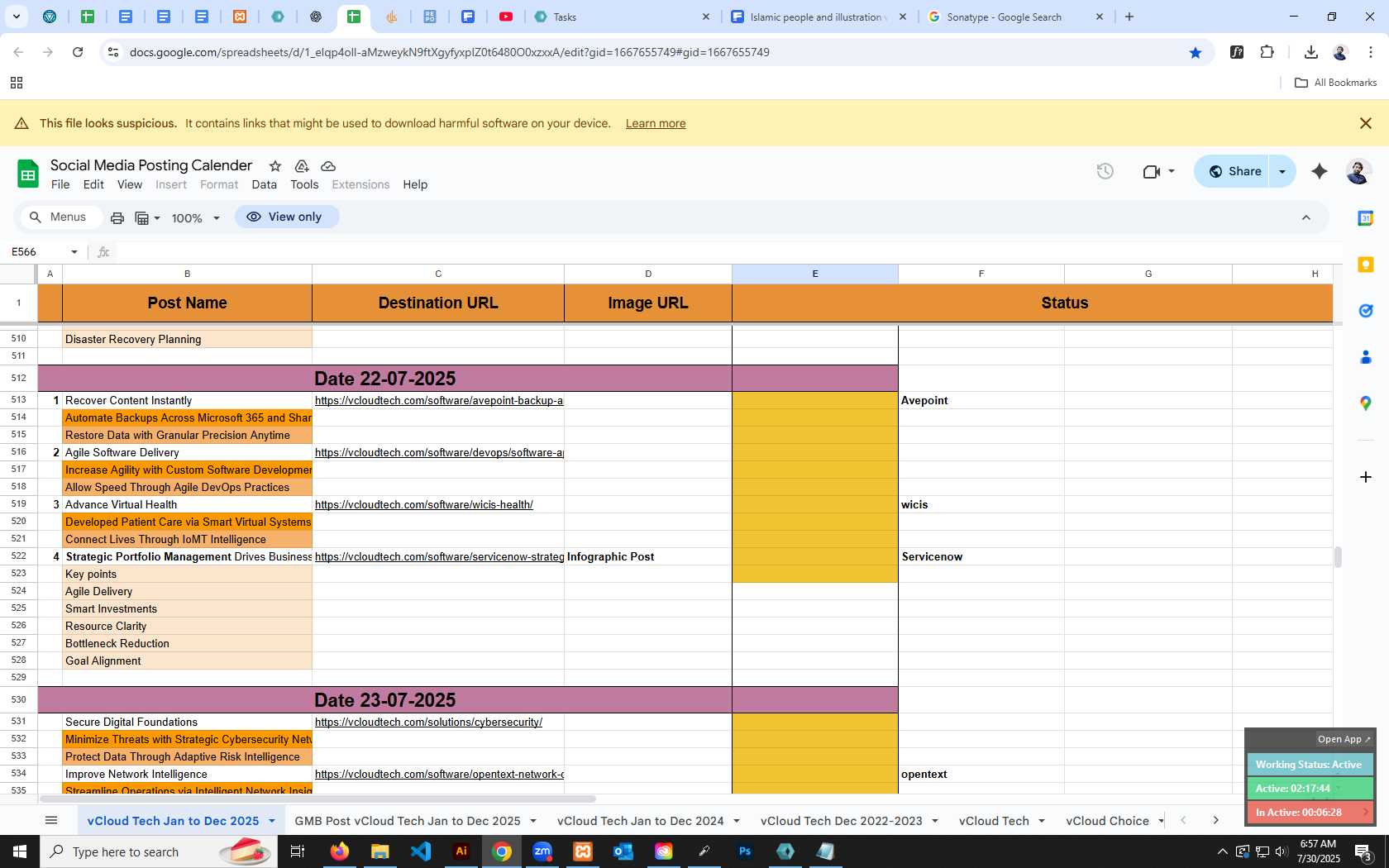Screen dimensions: 1389x868
Task: Open Gemini sparkle assistant icon
Action: coord(1320,171)
